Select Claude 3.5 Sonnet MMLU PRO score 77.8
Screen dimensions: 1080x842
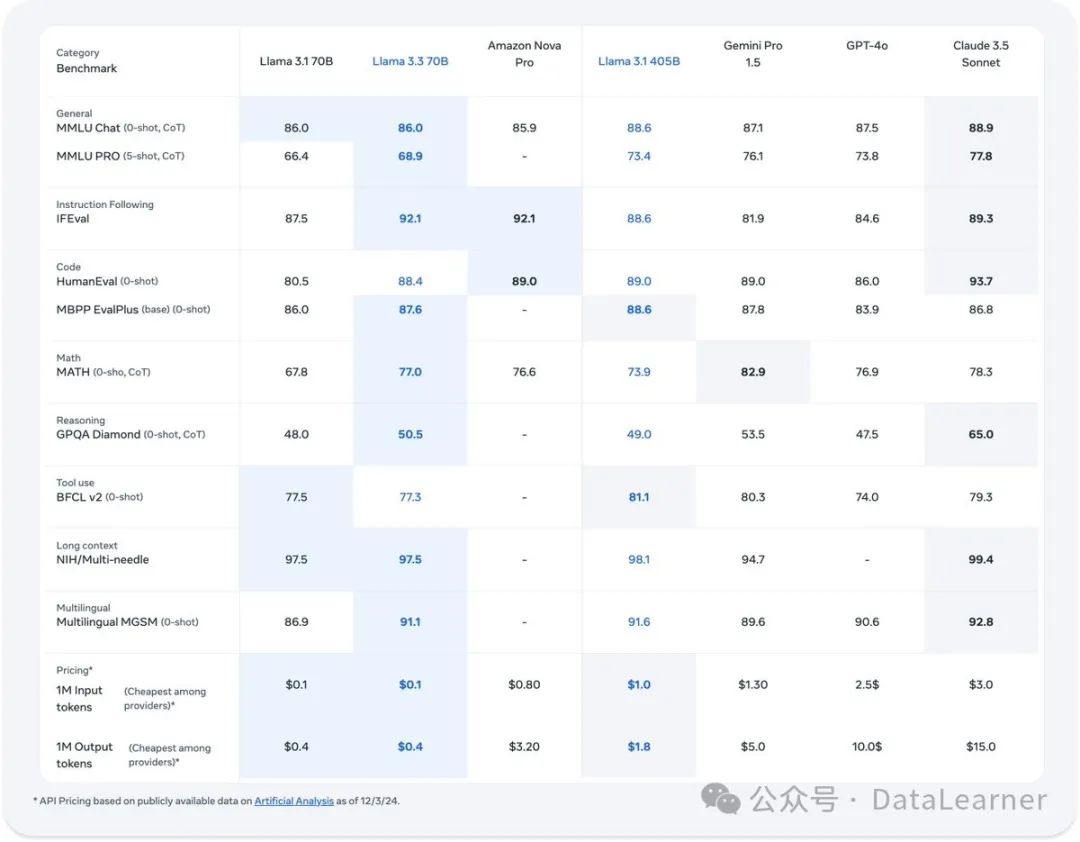pyautogui.click(x=981, y=156)
